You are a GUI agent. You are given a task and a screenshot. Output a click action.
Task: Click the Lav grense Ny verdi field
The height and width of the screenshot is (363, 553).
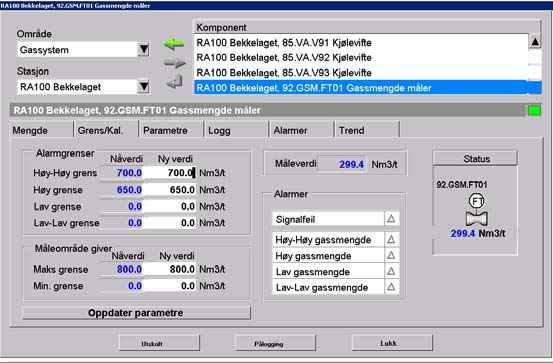[170, 206]
